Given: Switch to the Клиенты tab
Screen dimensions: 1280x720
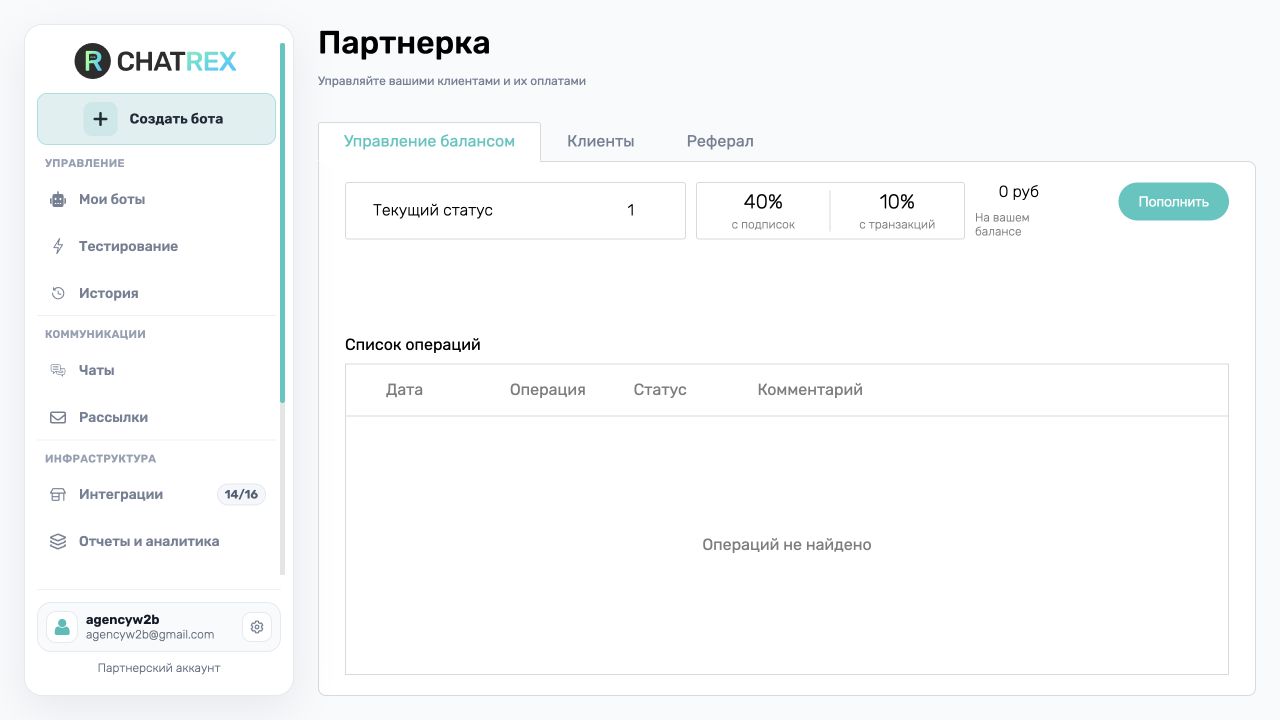Looking at the screenshot, I should point(600,141).
